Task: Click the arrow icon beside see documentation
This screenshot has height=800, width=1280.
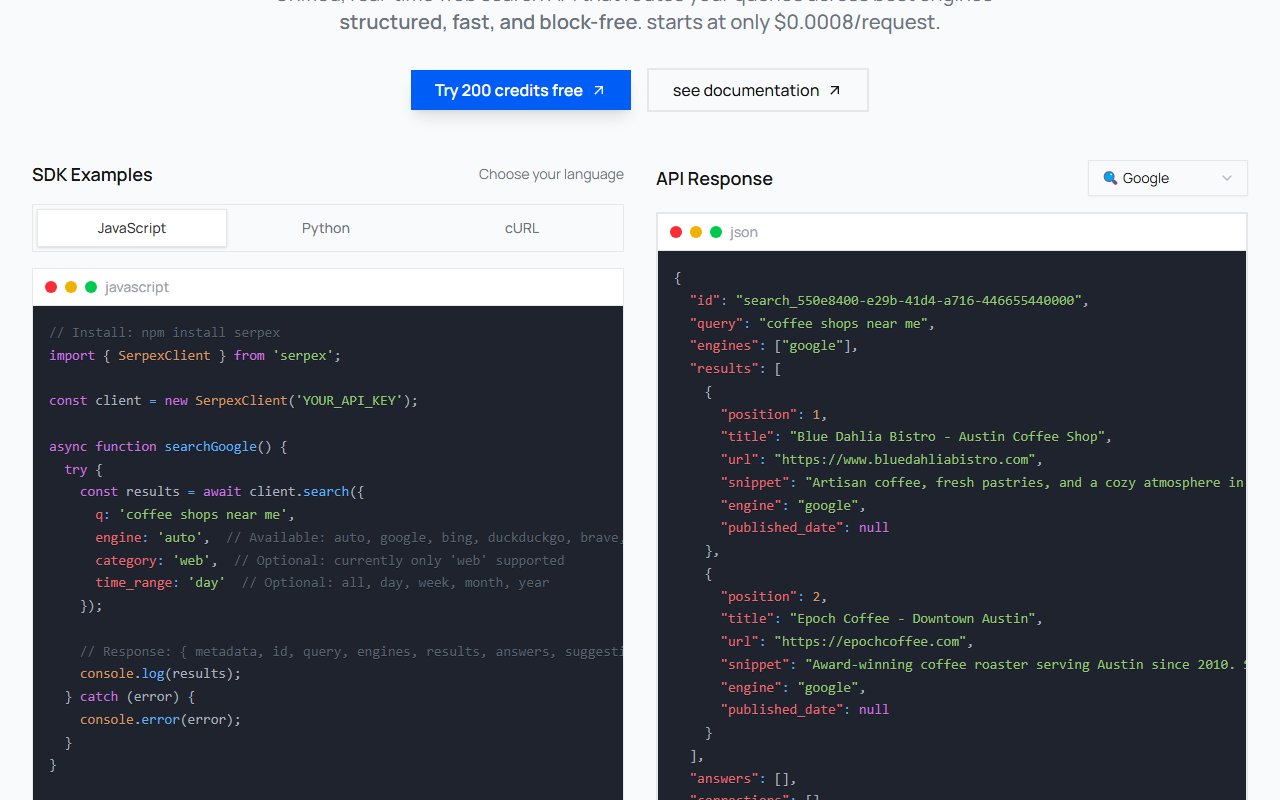Action: (837, 89)
